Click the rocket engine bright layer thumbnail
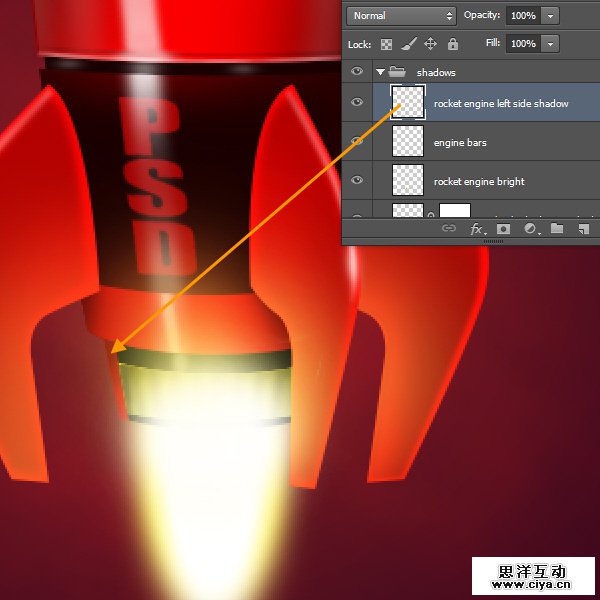 (408, 181)
